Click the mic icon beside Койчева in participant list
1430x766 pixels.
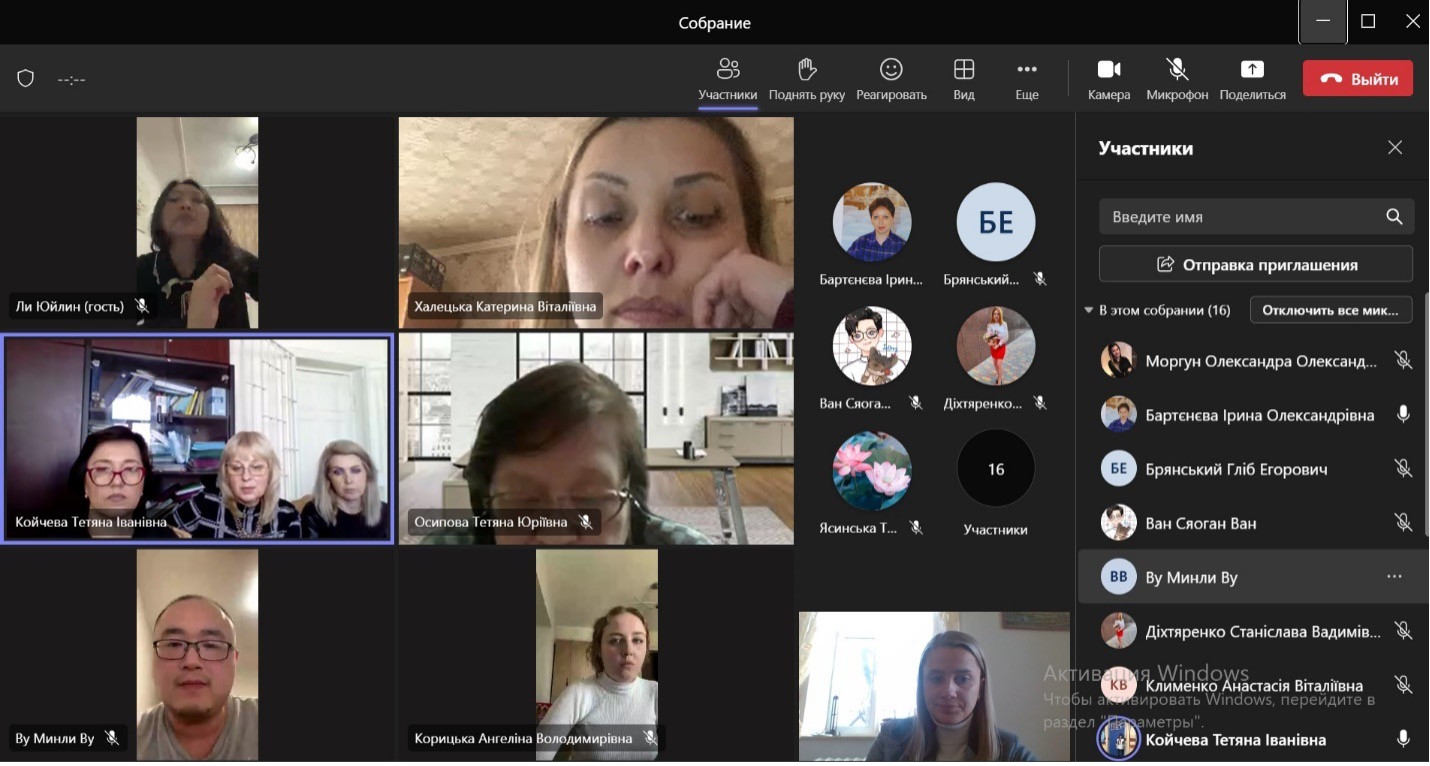coord(1403,739)
